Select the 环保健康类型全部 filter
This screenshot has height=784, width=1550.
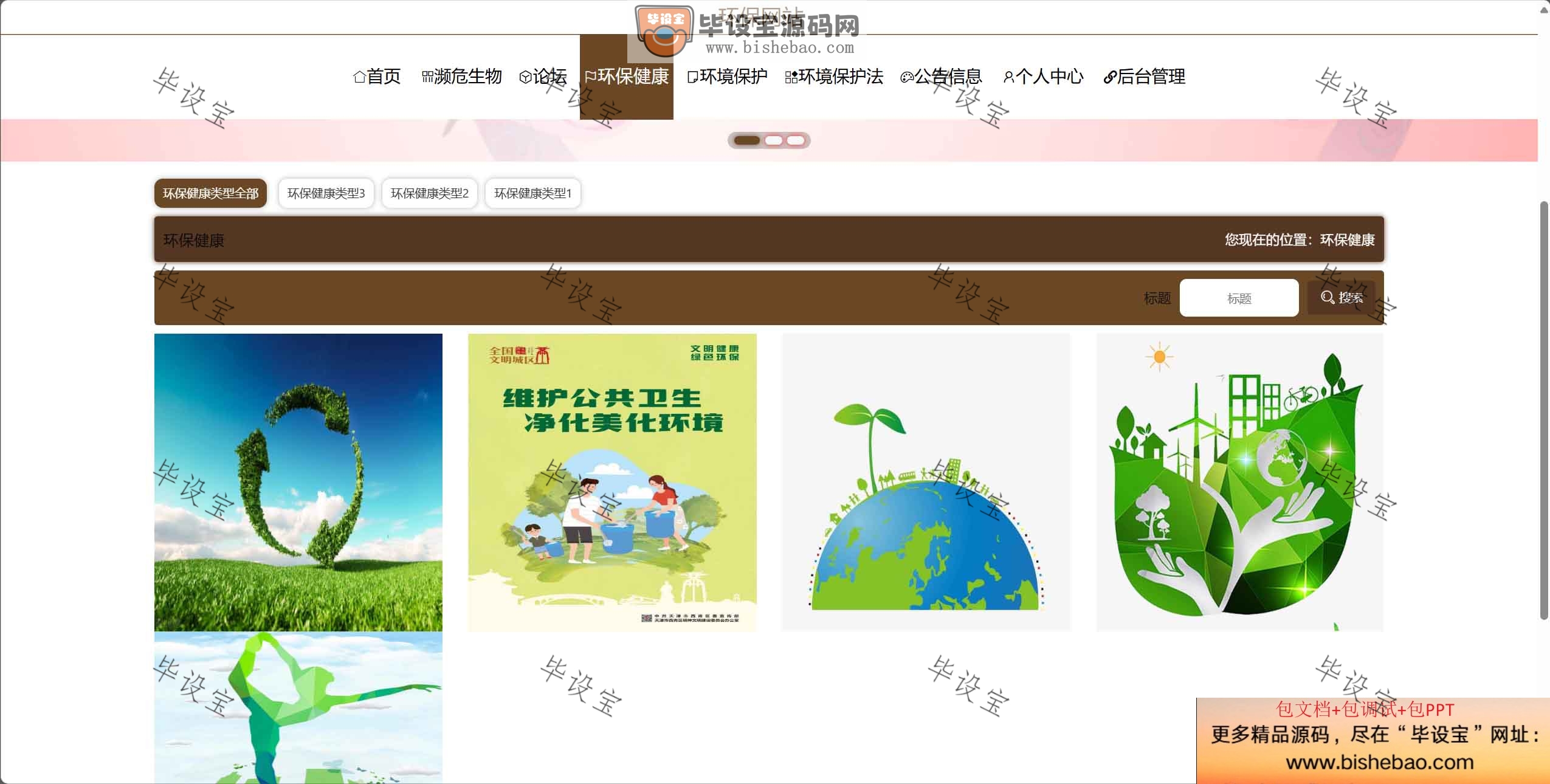(210, 193)
